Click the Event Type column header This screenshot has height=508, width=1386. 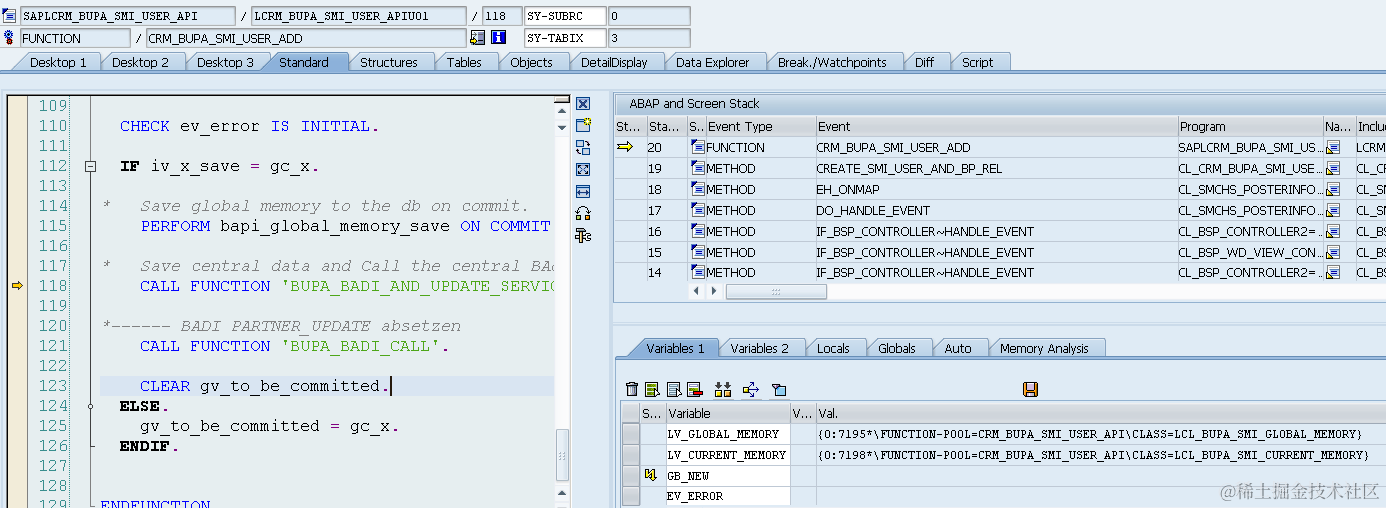click(760, 126)
